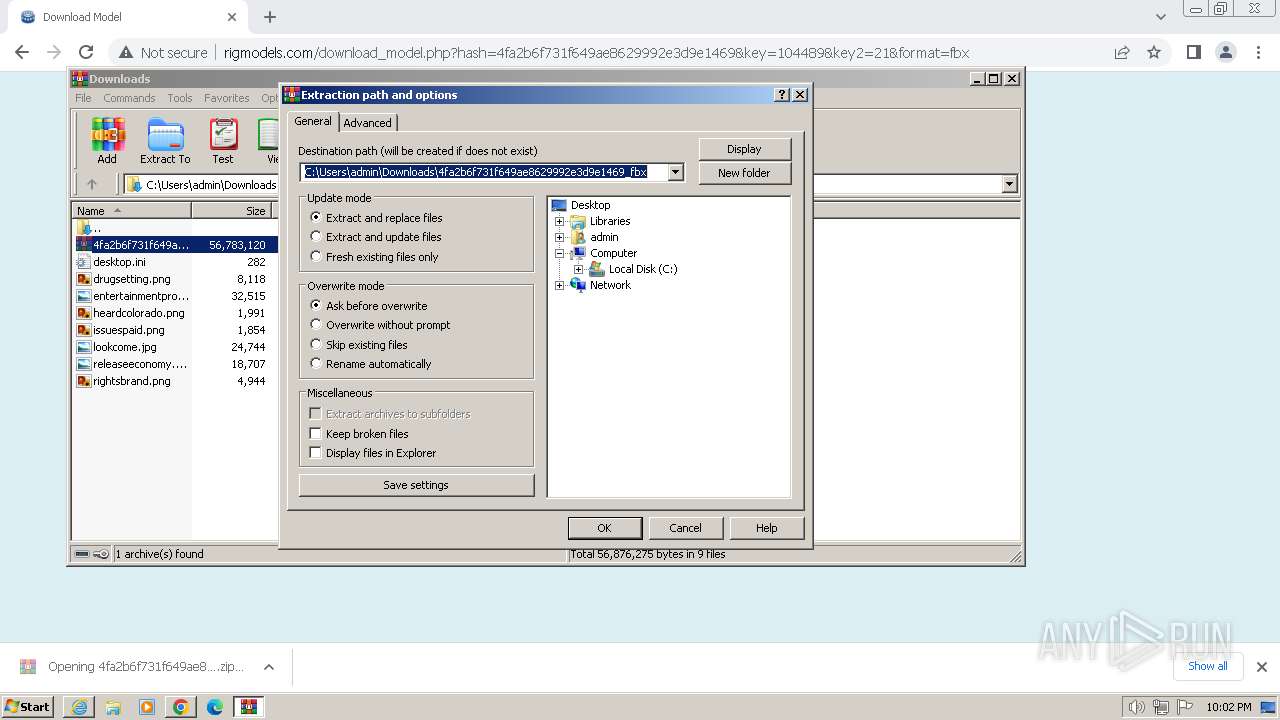
Task: Open the media player taskbar icon
Action: click(x=147, y=707)
